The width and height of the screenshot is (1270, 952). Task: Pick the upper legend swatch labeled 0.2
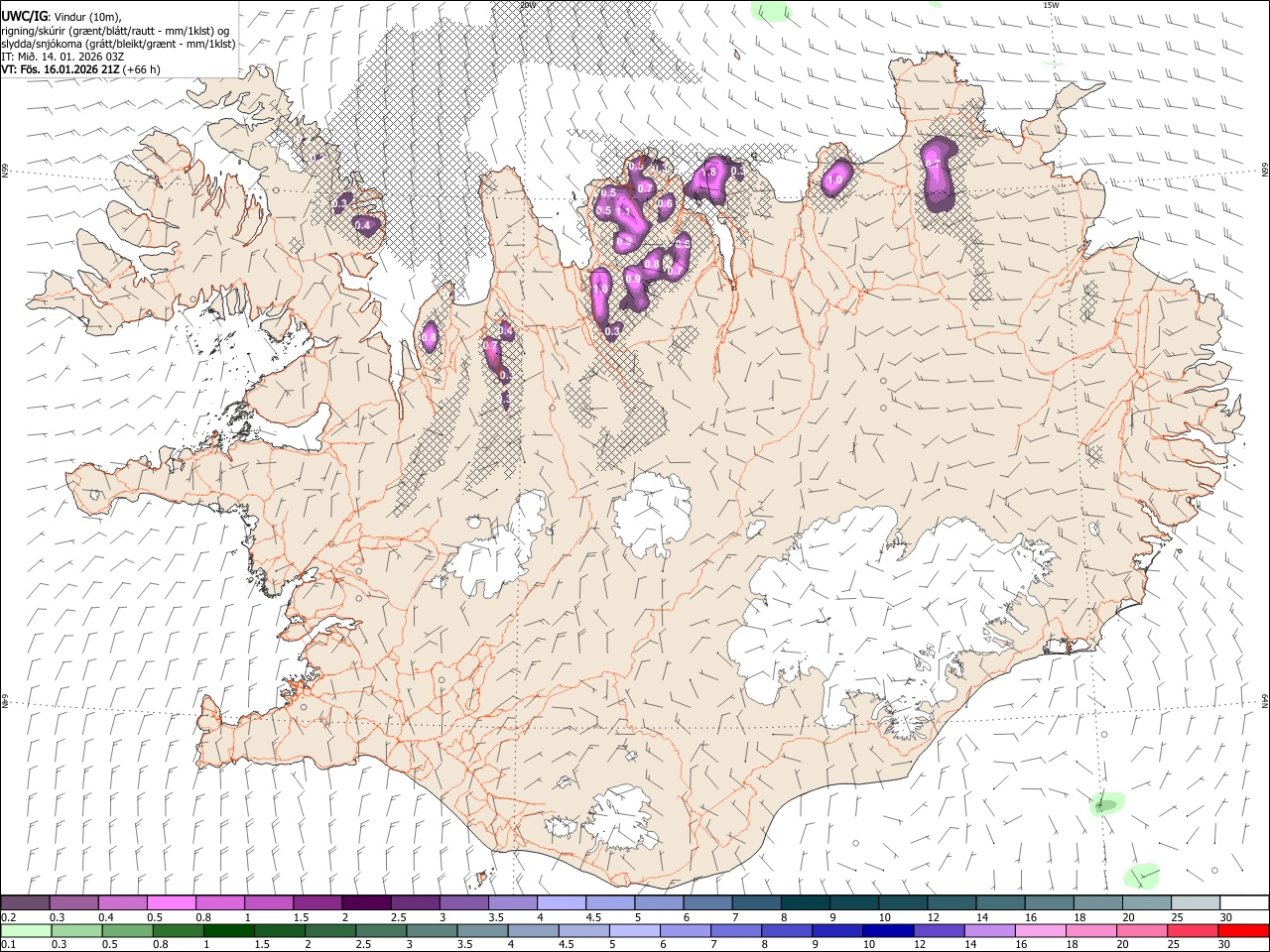(25, 902)
